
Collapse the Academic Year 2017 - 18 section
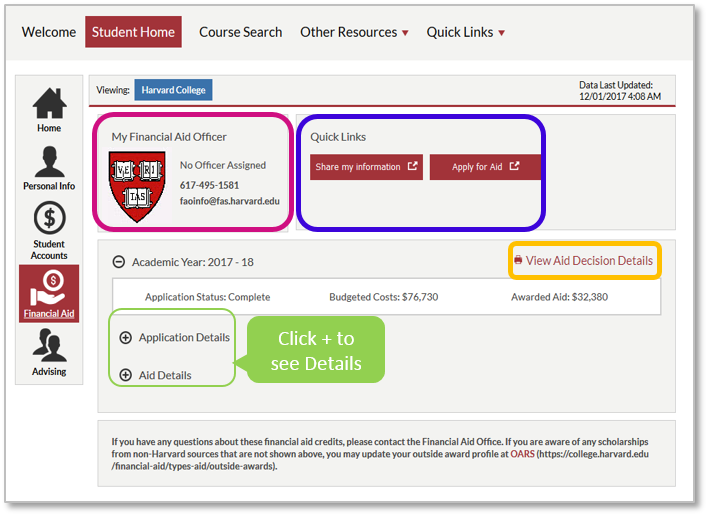(119, 262)
